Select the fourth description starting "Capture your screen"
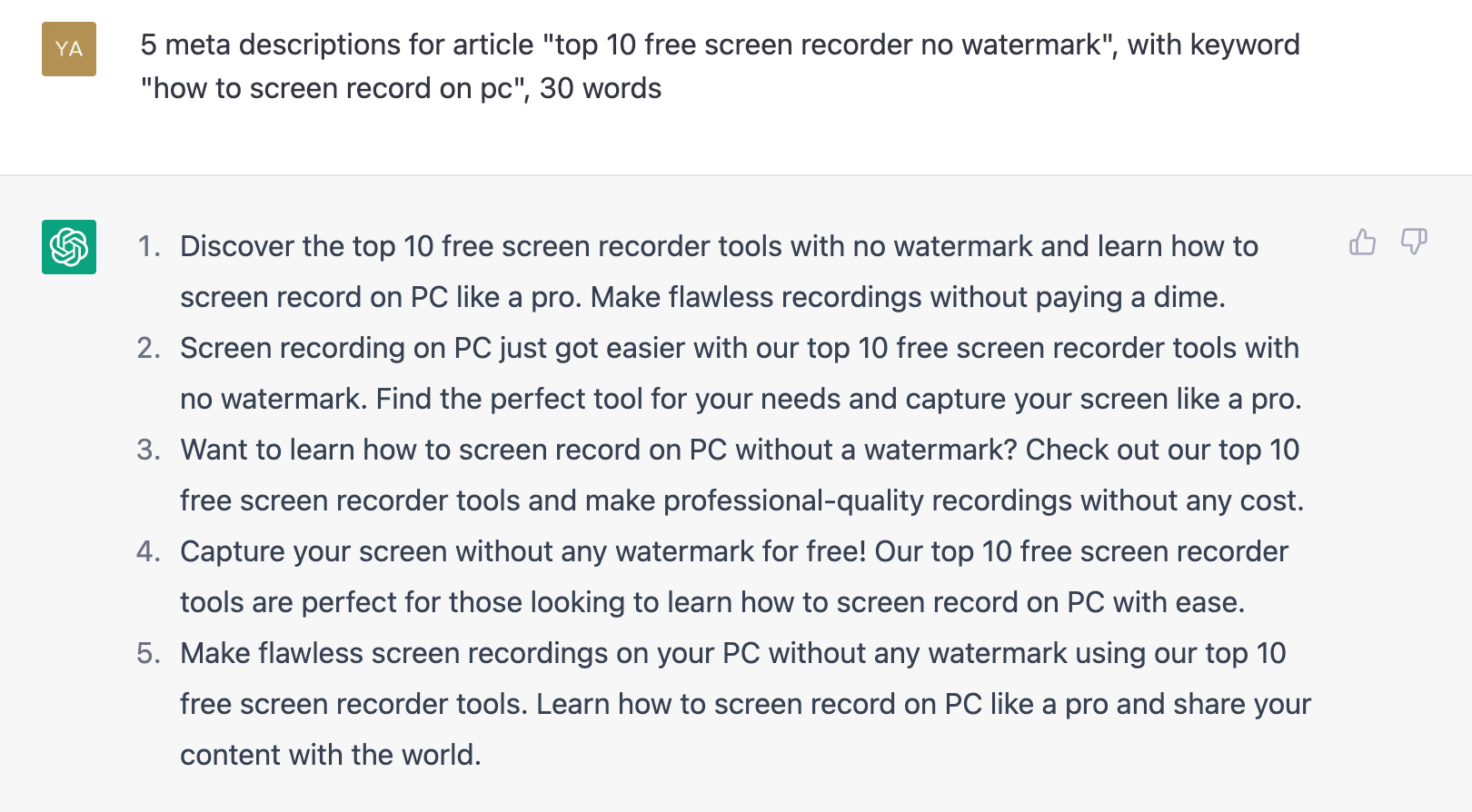Viewport: 1472px width, 812px height. (x=734, y=577)
